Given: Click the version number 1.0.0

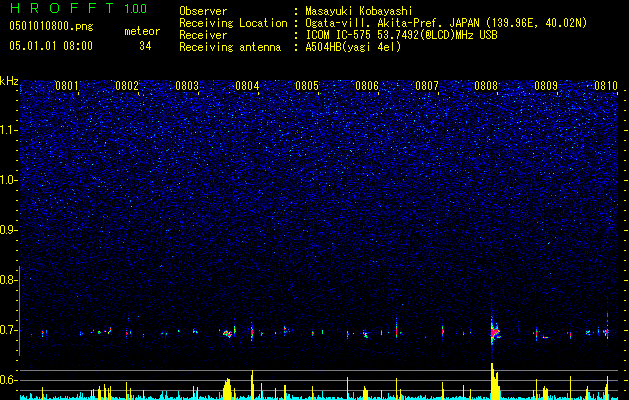Looking at the screenshot, I should click(x=136, y=9).
